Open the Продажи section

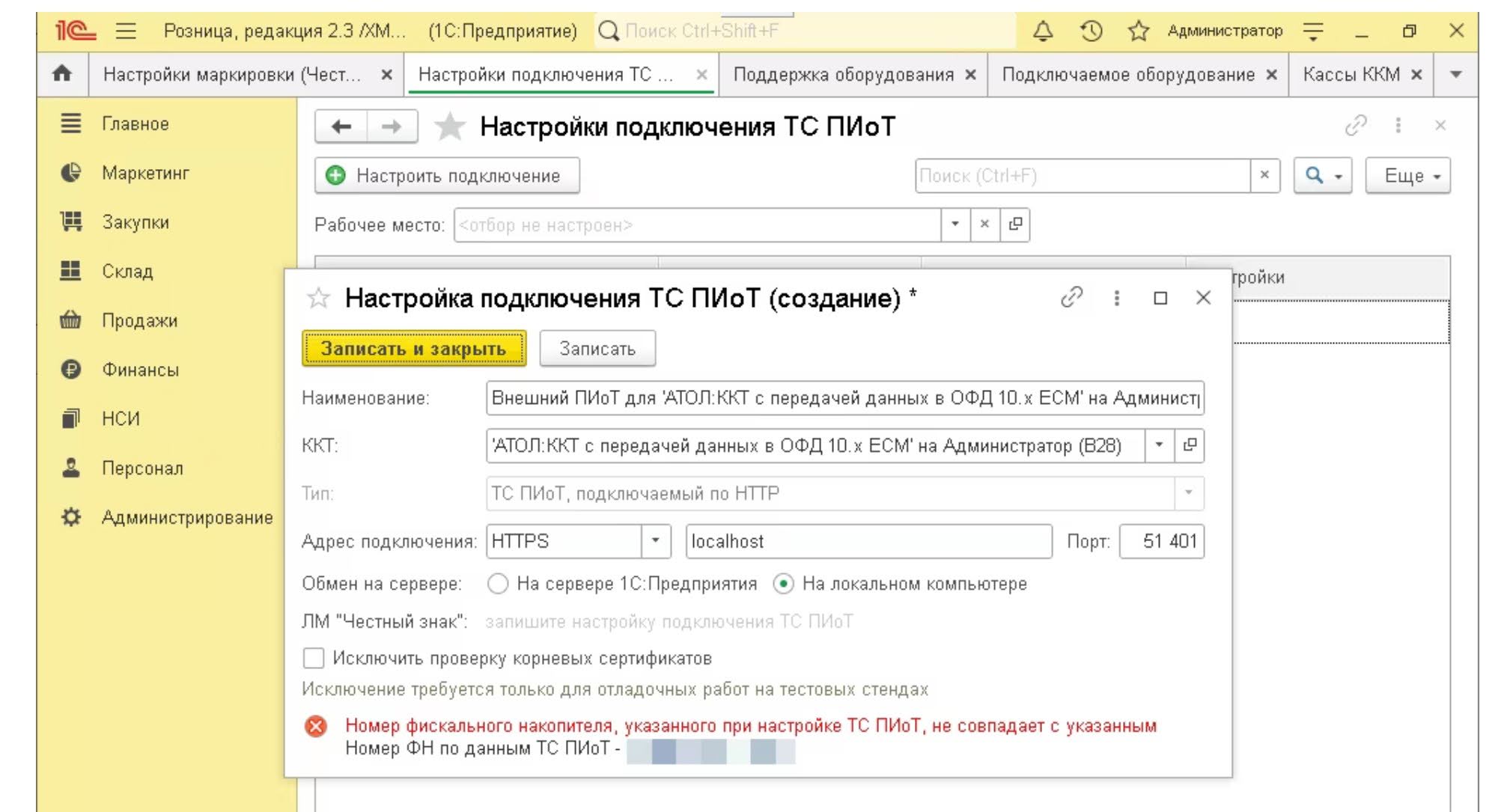[x=139, y=320]
